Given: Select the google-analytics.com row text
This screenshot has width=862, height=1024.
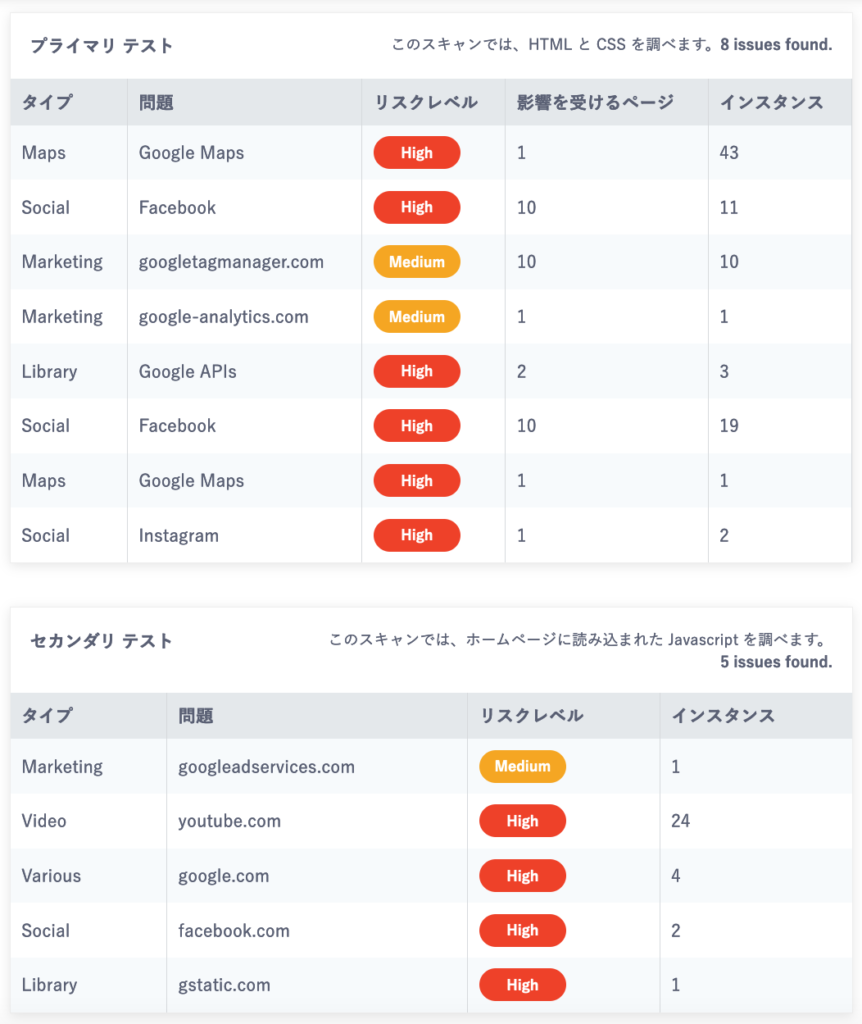Looking at the screenshot, I should click(223, 317).
